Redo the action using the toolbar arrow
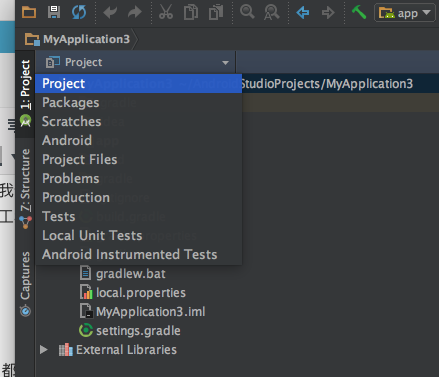 135,13
